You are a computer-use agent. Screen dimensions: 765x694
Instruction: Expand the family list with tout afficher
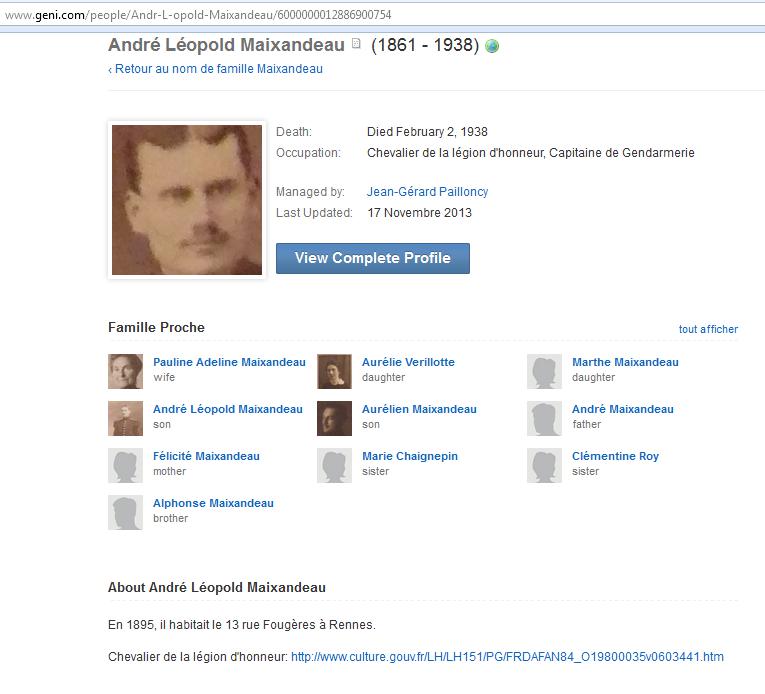click(x=708, y=329)
